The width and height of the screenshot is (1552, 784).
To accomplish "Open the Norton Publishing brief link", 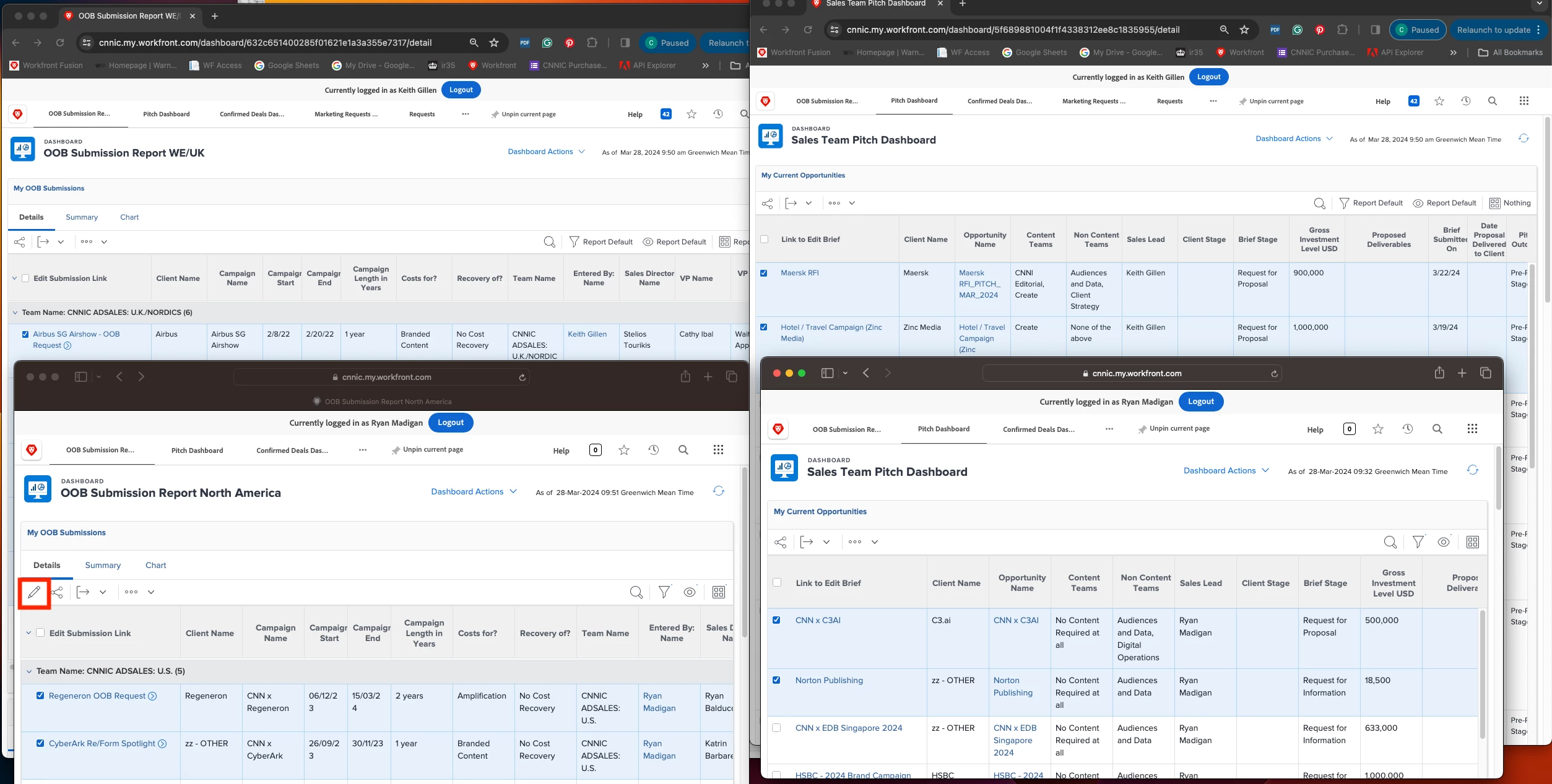I will [x=828, y=680].
